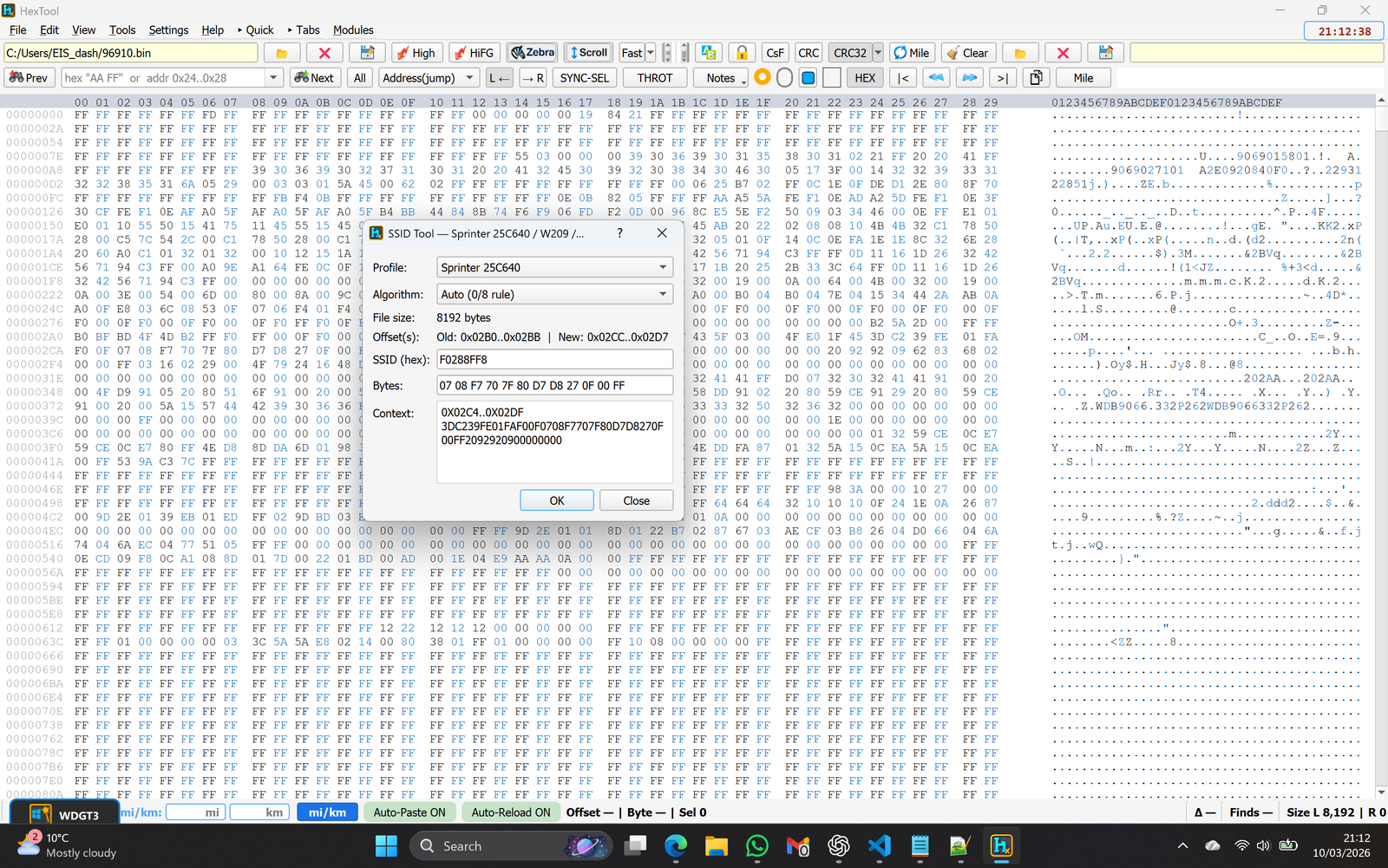
Task: Click the High highlight button
Action: (416, 53)
